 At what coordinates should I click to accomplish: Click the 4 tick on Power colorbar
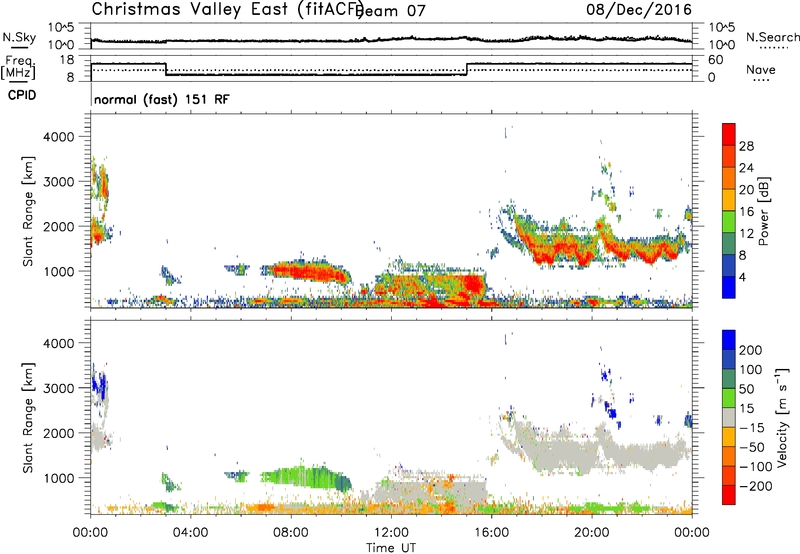[x=743, y=277]
